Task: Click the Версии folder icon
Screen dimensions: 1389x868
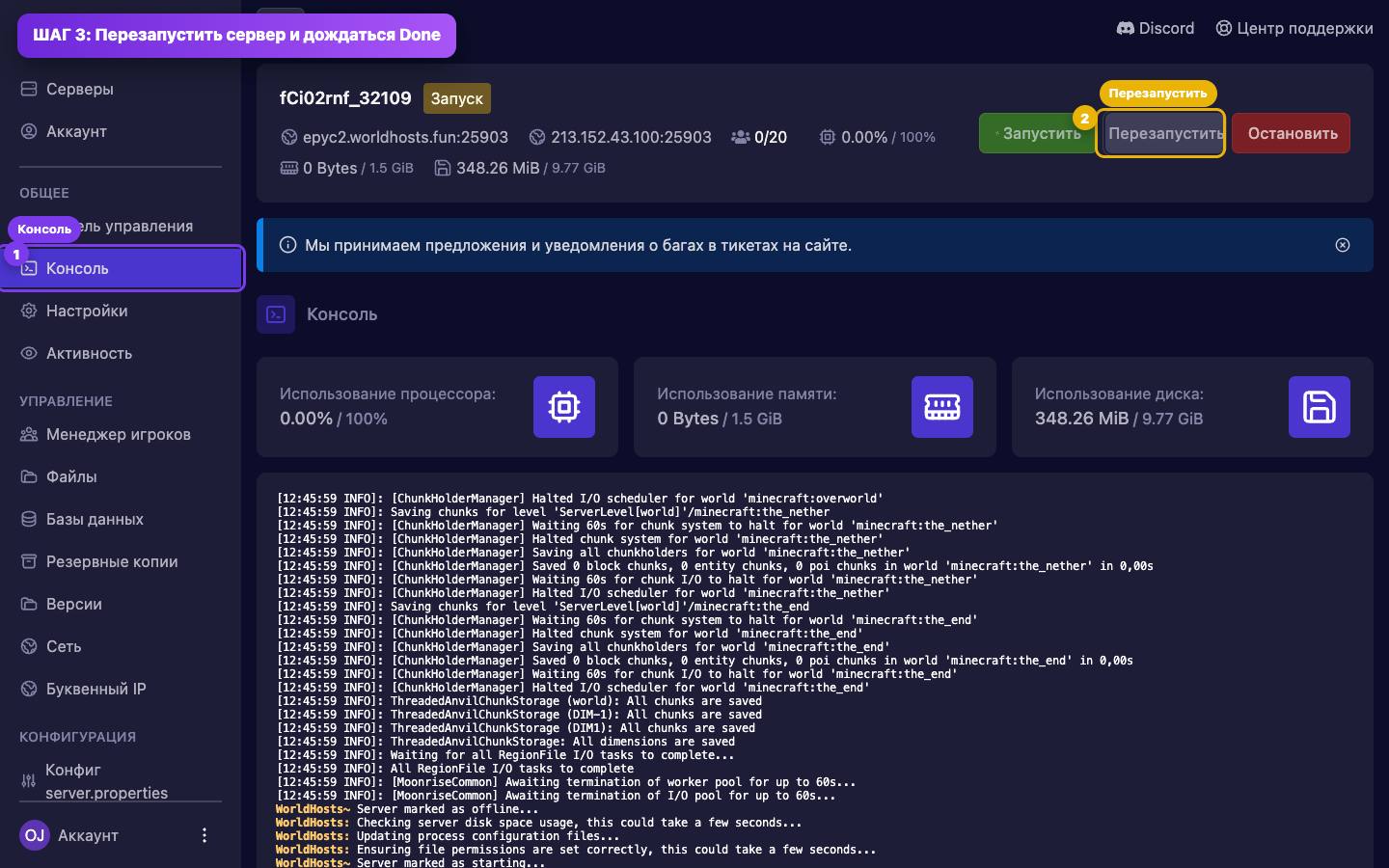Action: coord(29,604)
